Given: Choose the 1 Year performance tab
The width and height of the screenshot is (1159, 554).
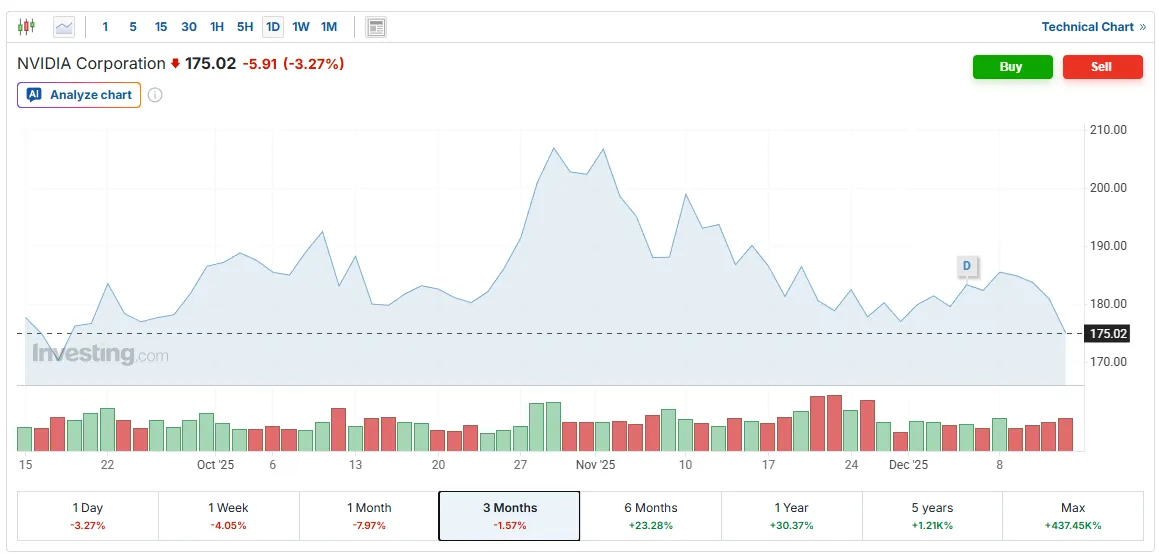Looking at the screenshot, I should coord(791,516).
